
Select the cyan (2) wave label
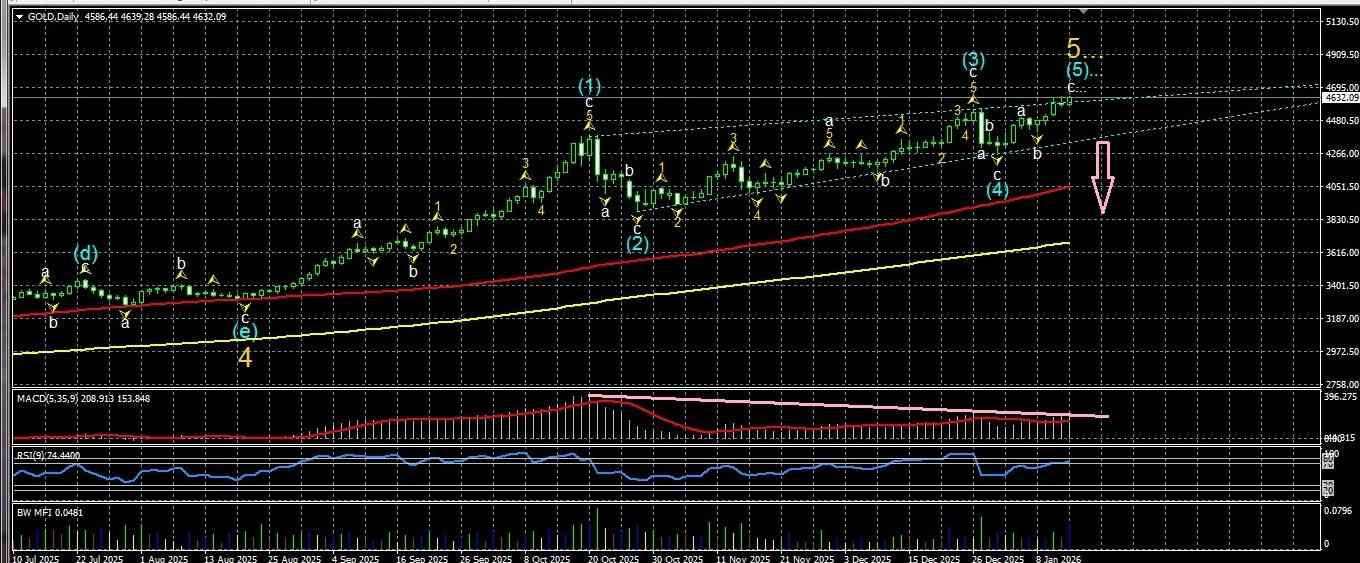tap(638, 243)
